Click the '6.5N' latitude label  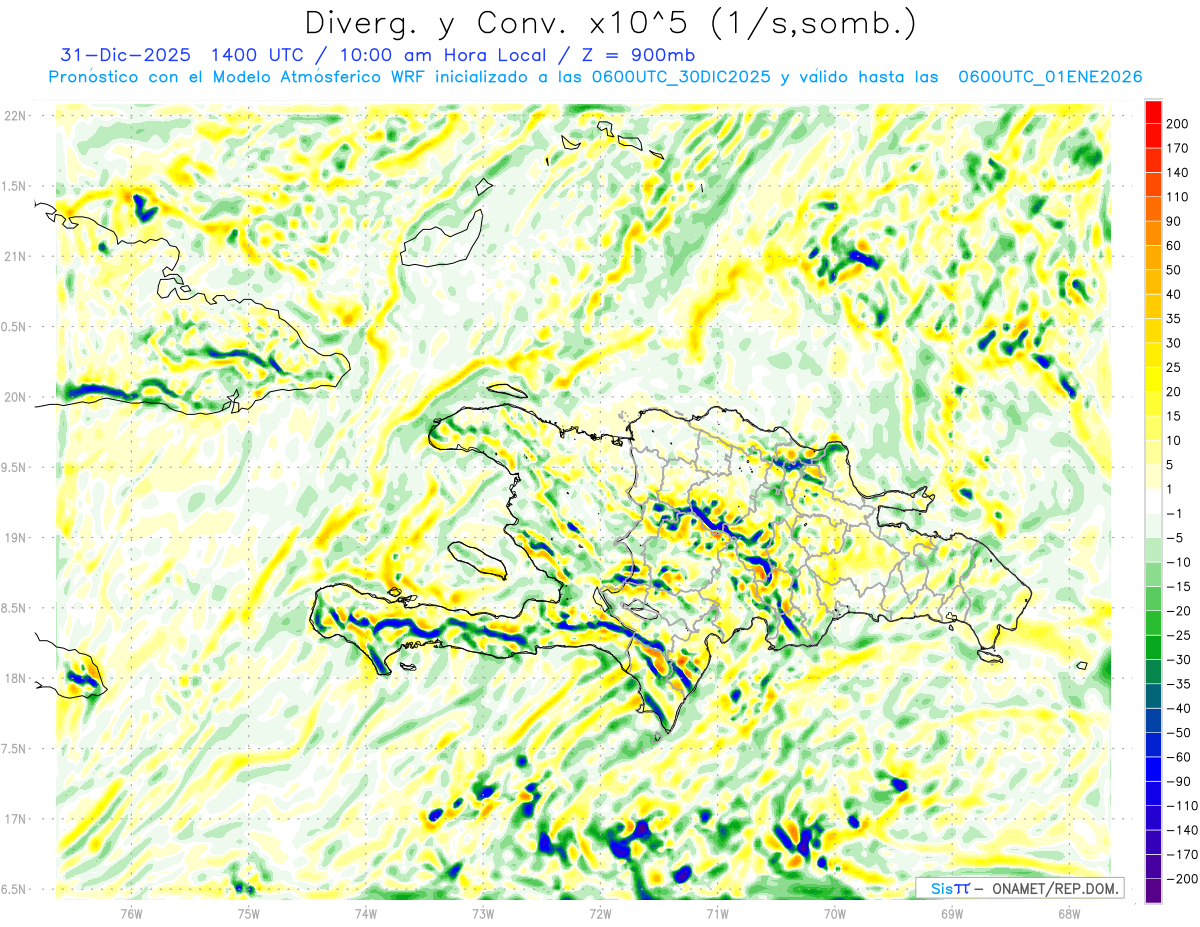[x=15, y=889]
